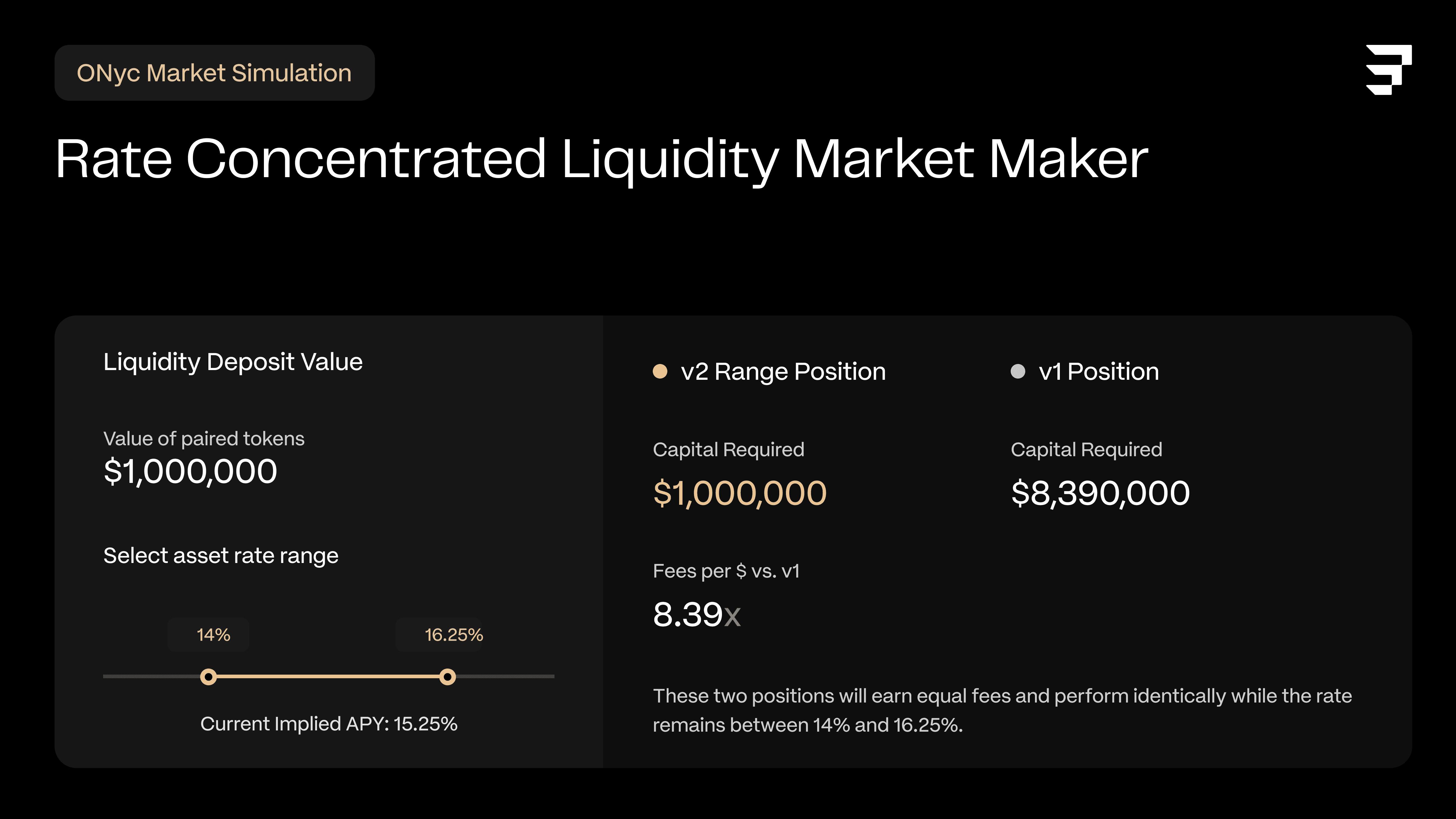Viewport: 1456px width, 819px height.
Task: Click the tan $1,000,000 capital required amount
Action: coord(739,493)
